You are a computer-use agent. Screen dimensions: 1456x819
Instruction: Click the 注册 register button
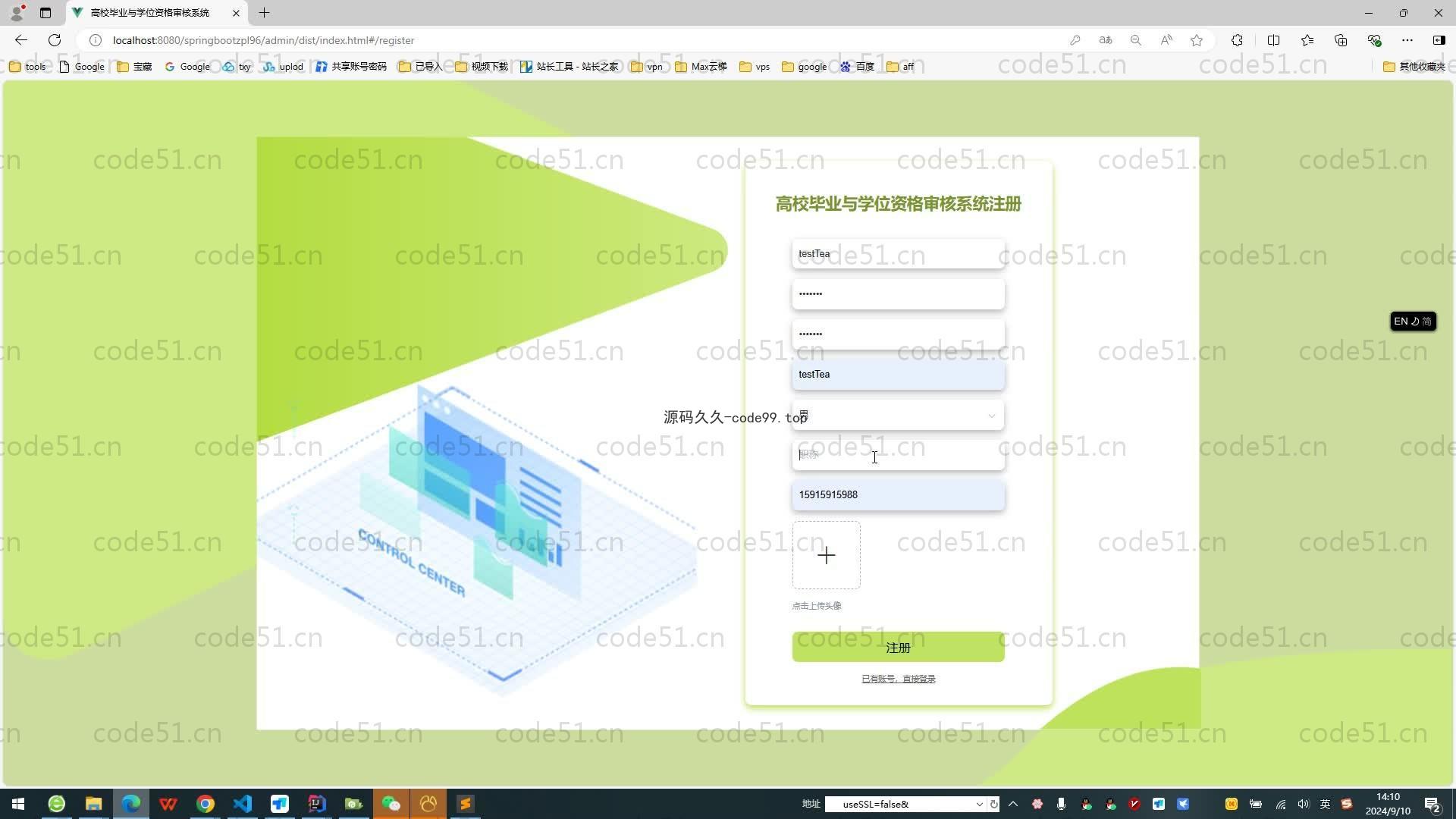point(898,648)
